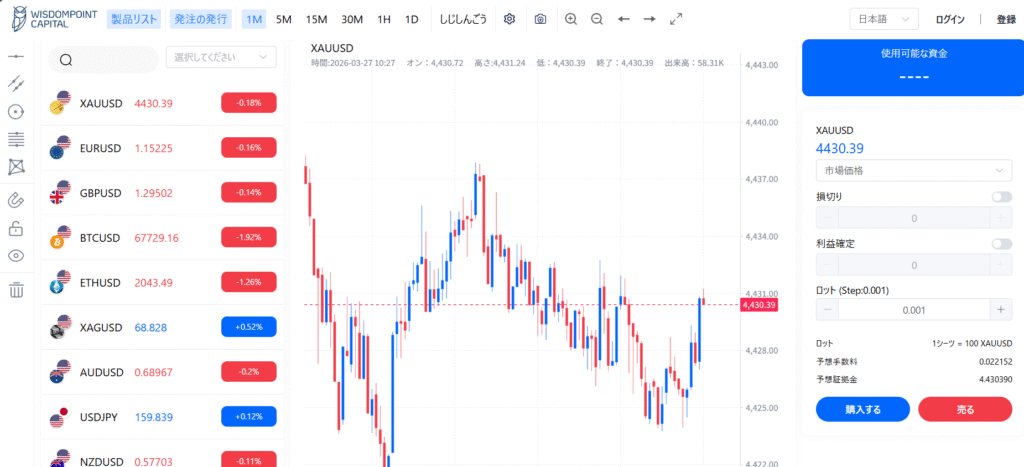This screenshot has width=1024, height=467.
Task: Increase lot size with plus button
Action: pyautogui.click(x=1000, y=310)
